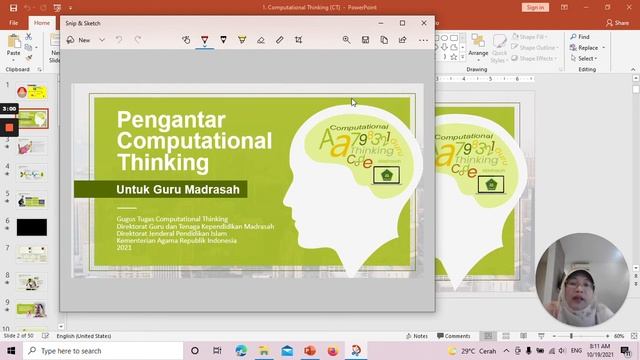Open Quick Styles gallery
This screenshot has width=640, height=360.
(x=499, y=48)
